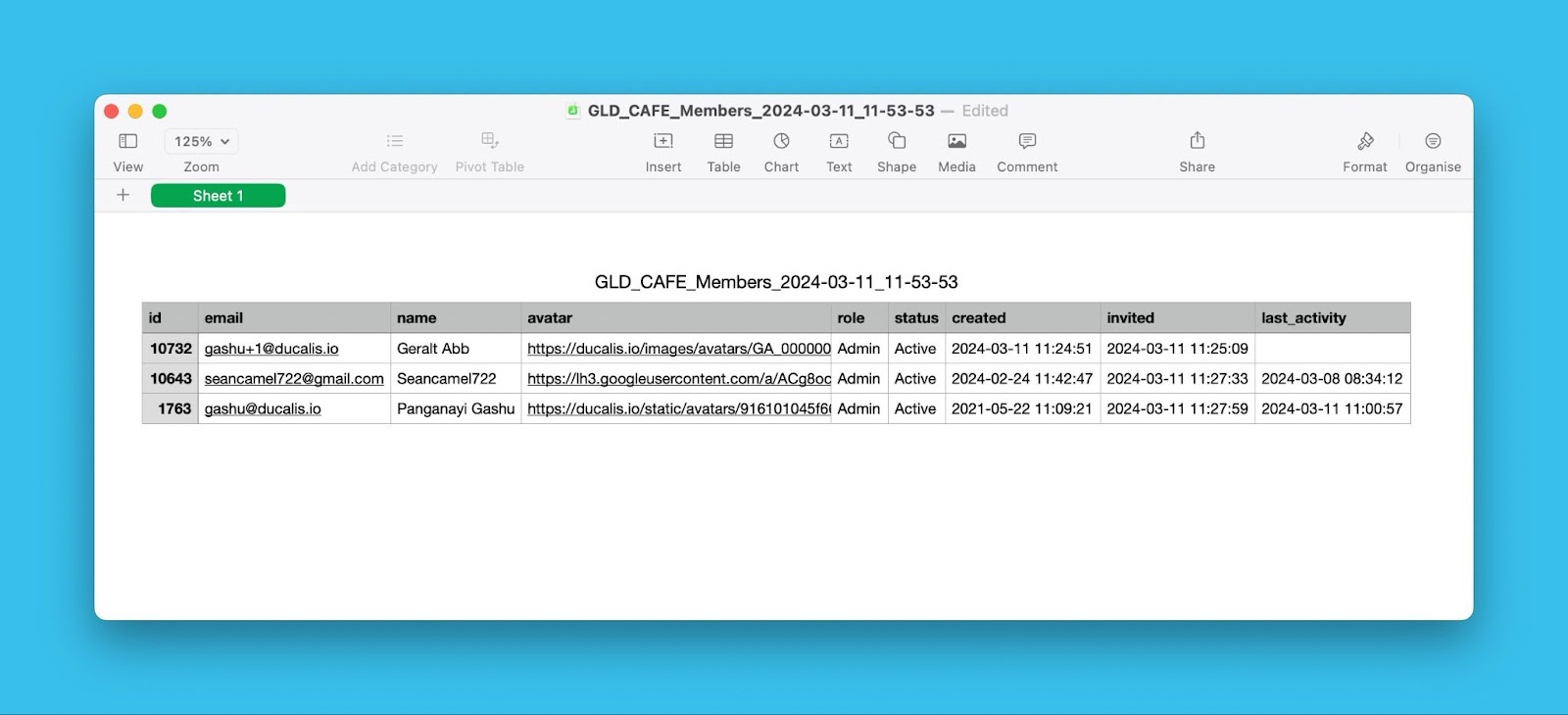Select the status column header
Screen dimensions: 1568x715
(x=916, y=318)
